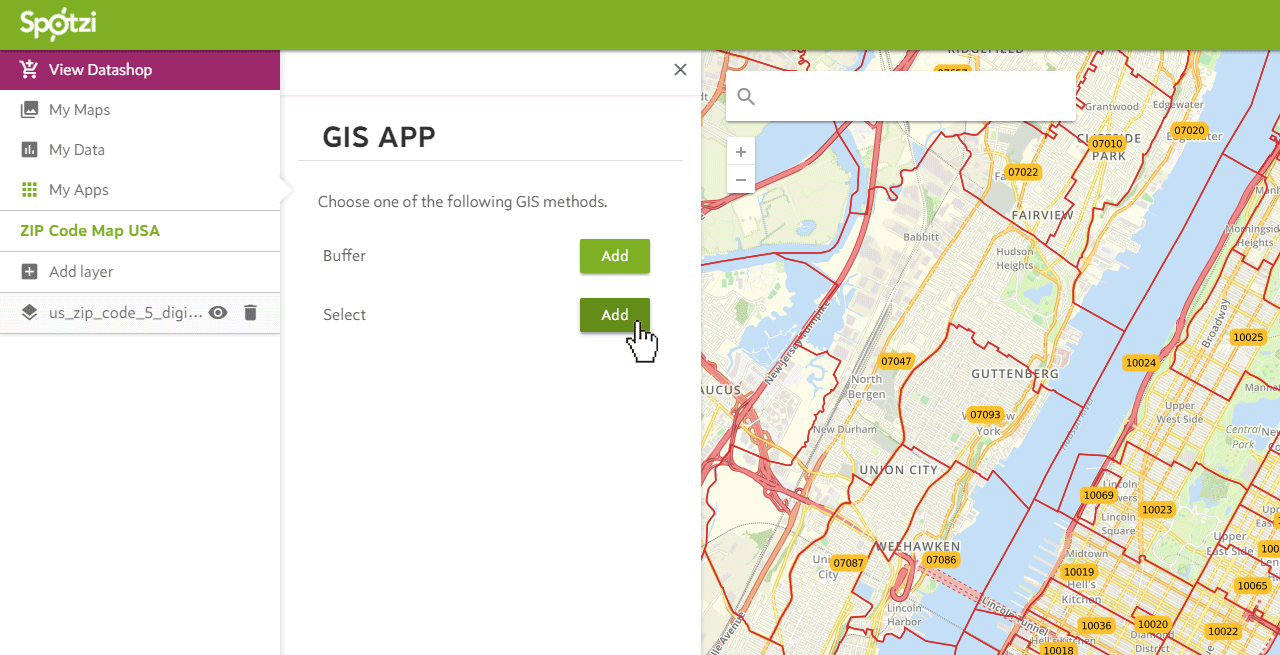Delete the us_zip_code_5_digit layer
Viewport: 1280px width, 655px height.
pyautogui.click(x=251, y=313)
